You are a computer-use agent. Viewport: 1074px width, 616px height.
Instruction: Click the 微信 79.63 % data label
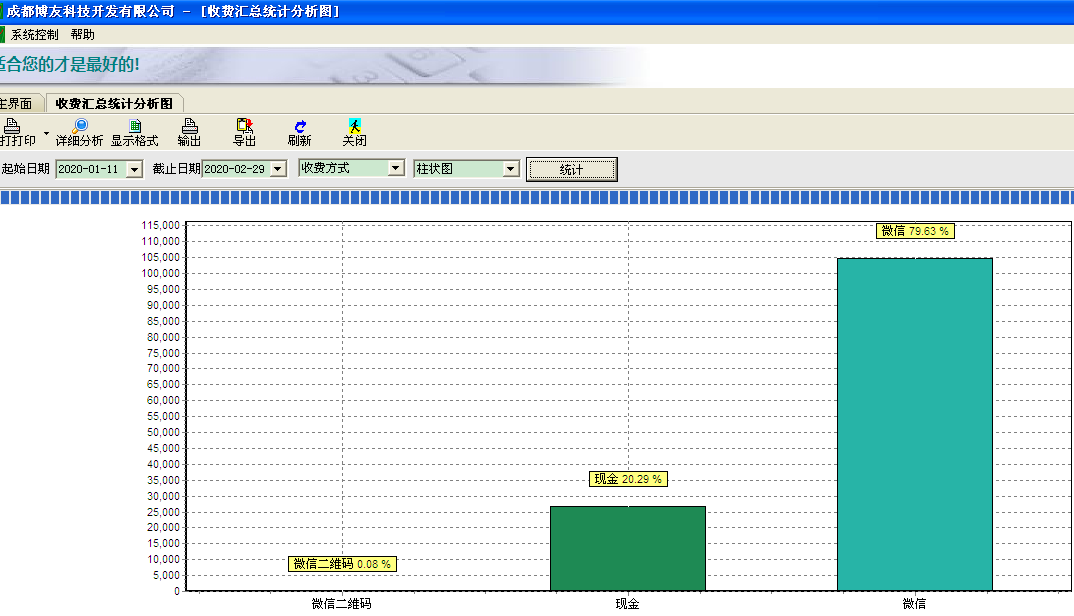click(914, 231)
